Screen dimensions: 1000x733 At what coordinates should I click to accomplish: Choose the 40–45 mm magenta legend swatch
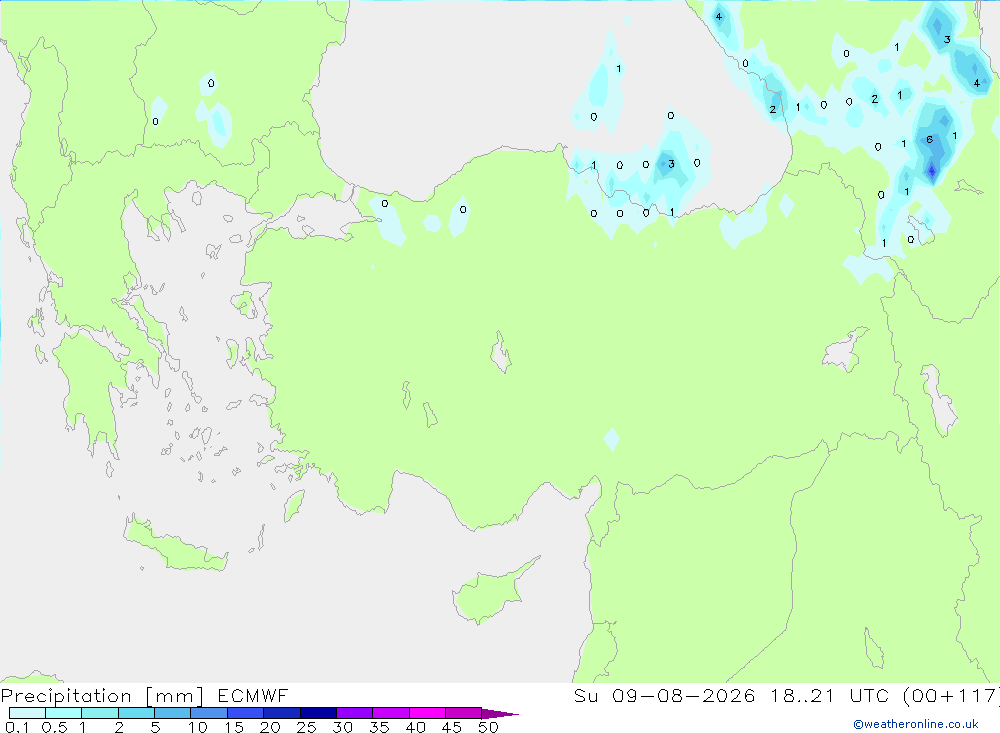[x=427, y=713]
